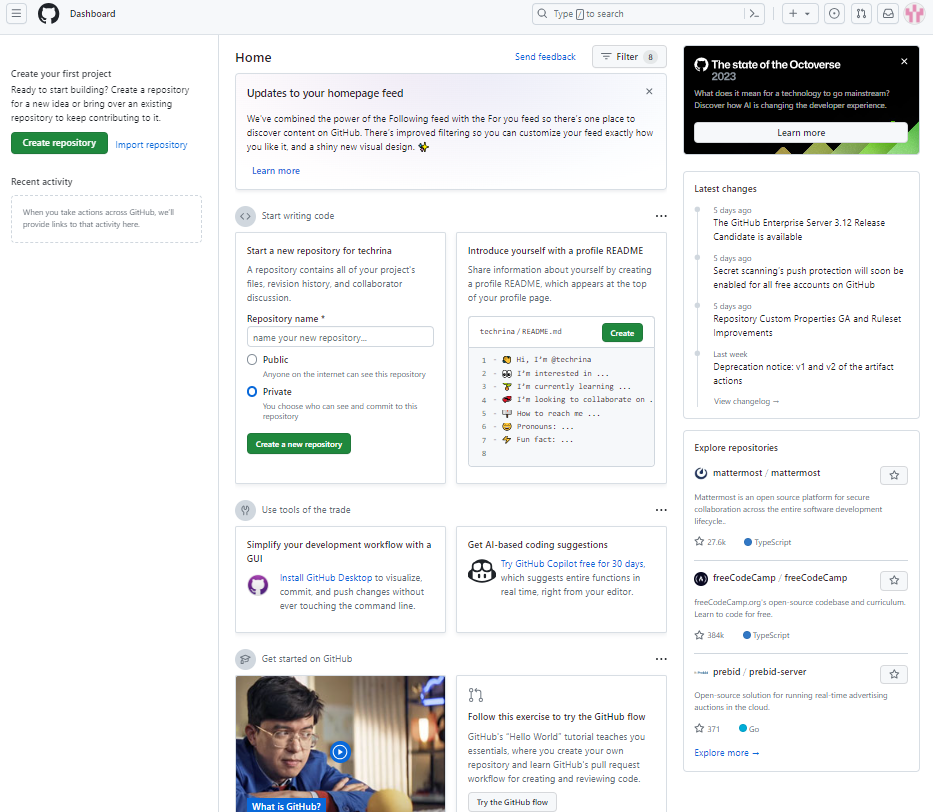Click the Dashboard title in header
Image resolution: width=933 pixels, height=812 pixels.
(x=93, y=14)
